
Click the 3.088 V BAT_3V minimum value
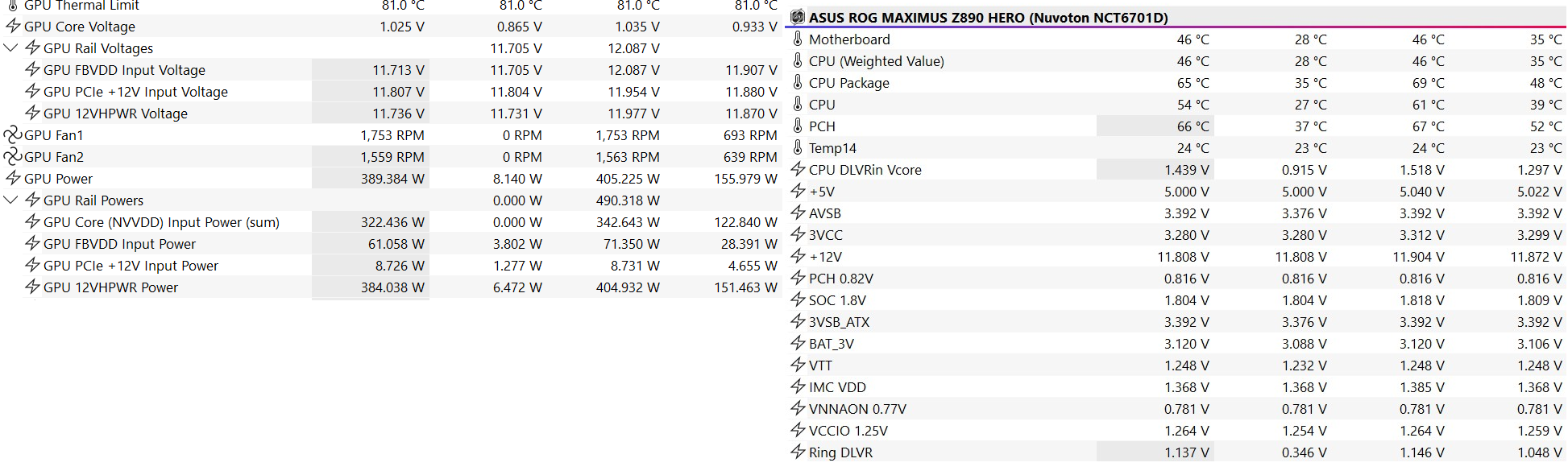1304,344
